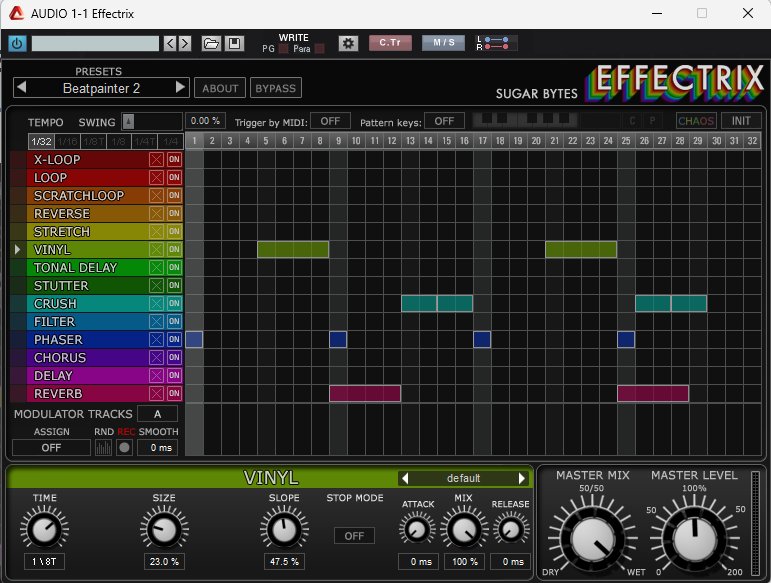The height and width of the screenshot is (583, 771).
Task: Toggle Pattern keys OFF switch
Action: 444,121
